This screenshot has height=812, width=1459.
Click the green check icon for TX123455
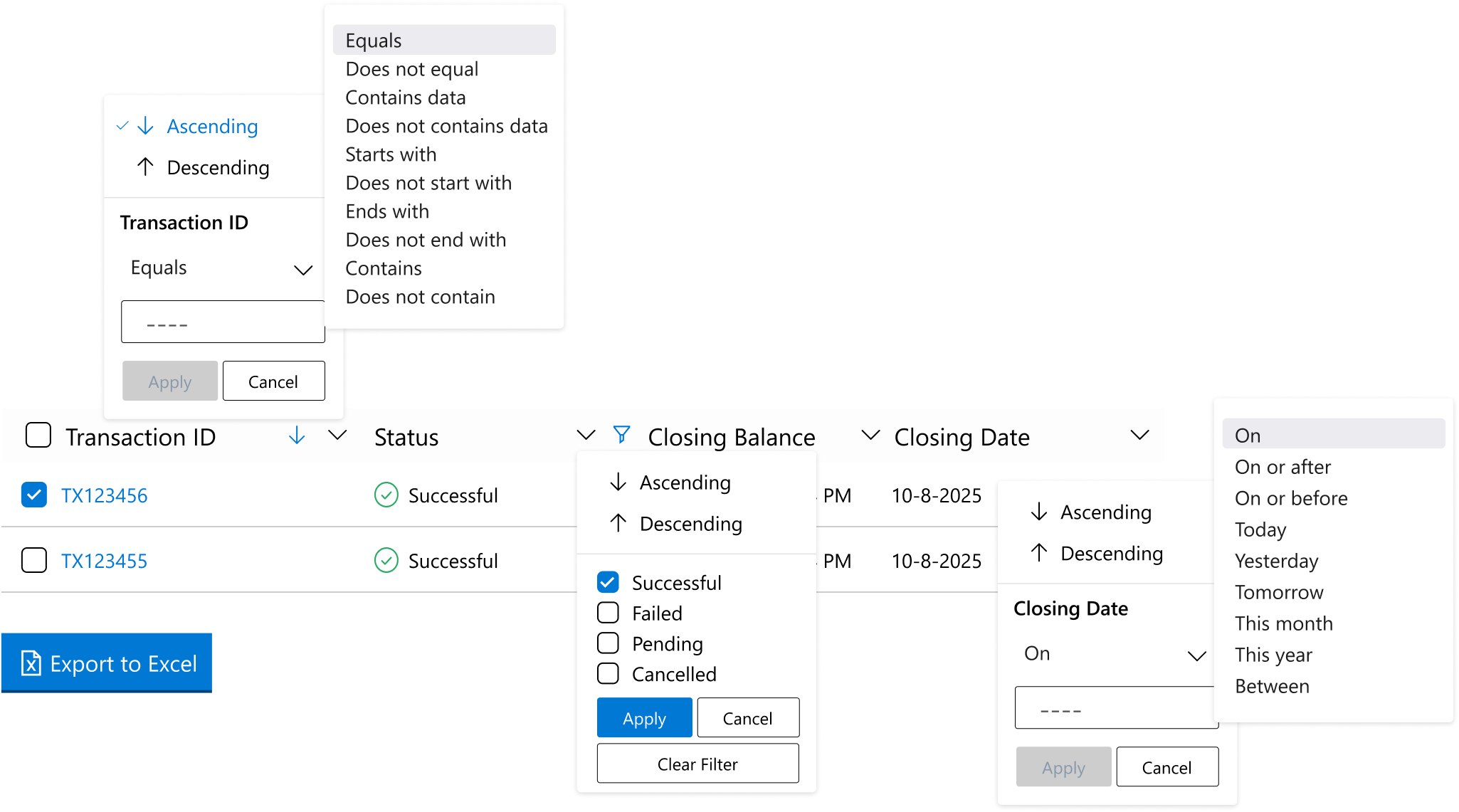coord(386,561)
